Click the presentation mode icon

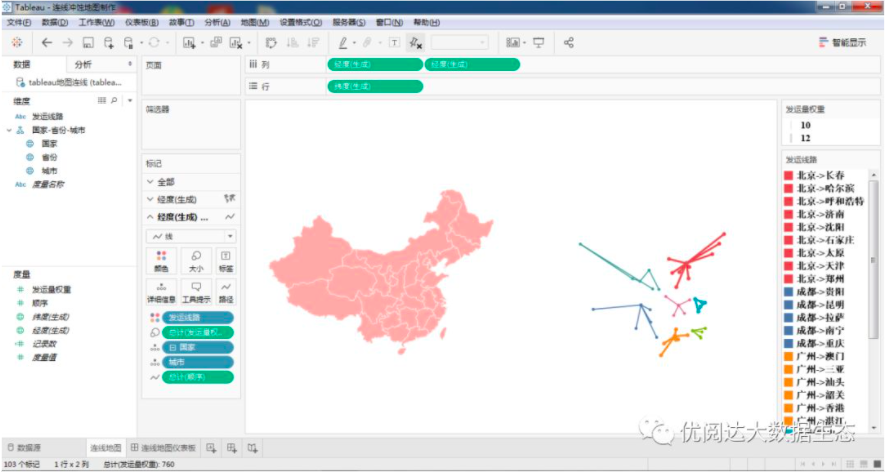tap(539, 43)
